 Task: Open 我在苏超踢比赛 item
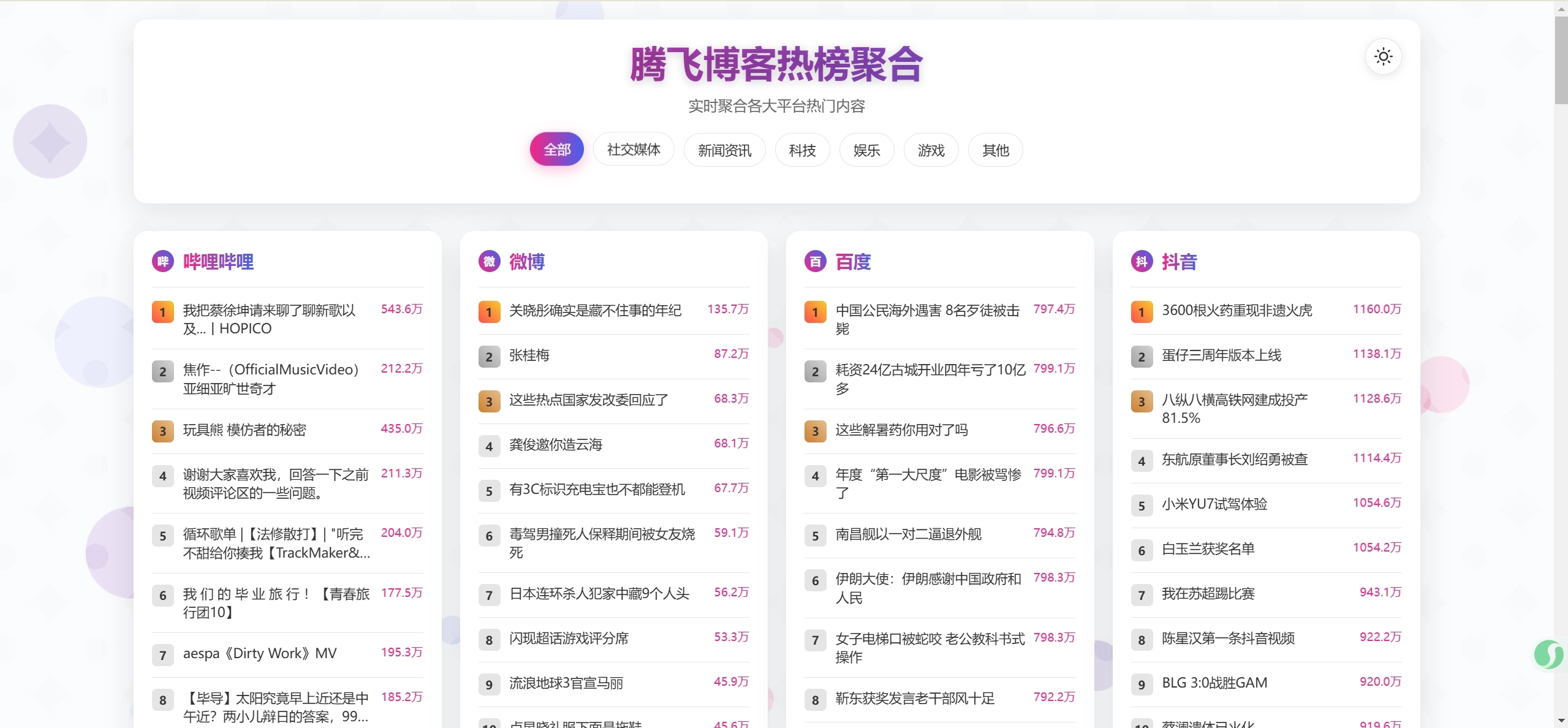tap(1266, 594)
